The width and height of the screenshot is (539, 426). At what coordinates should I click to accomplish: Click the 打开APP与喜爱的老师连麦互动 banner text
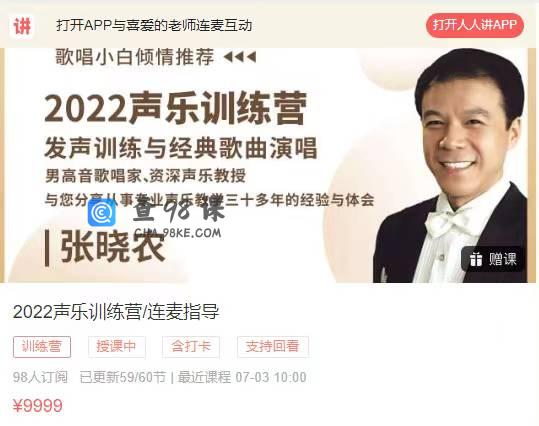click(154, 25)
